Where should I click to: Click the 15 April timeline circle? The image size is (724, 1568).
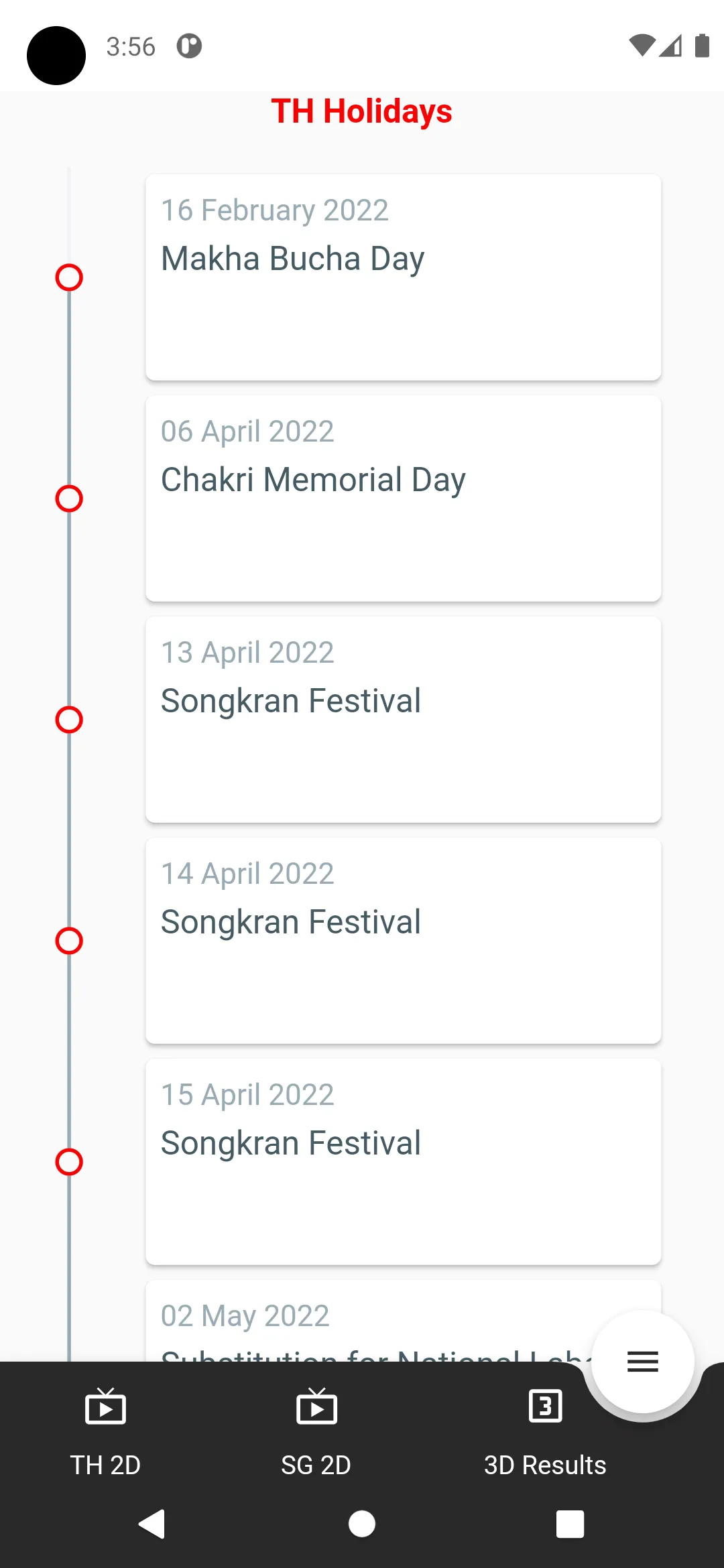tap(69, 1162)
